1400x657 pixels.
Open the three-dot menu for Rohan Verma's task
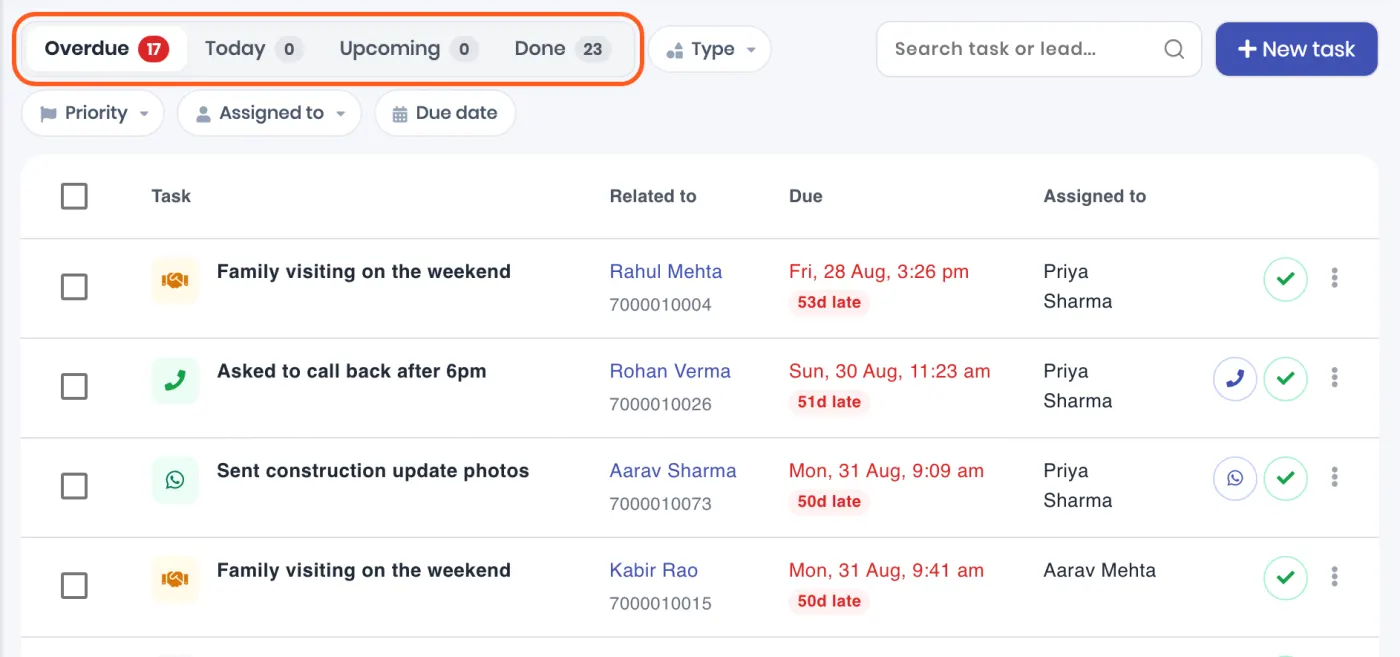coord(1335,378)
